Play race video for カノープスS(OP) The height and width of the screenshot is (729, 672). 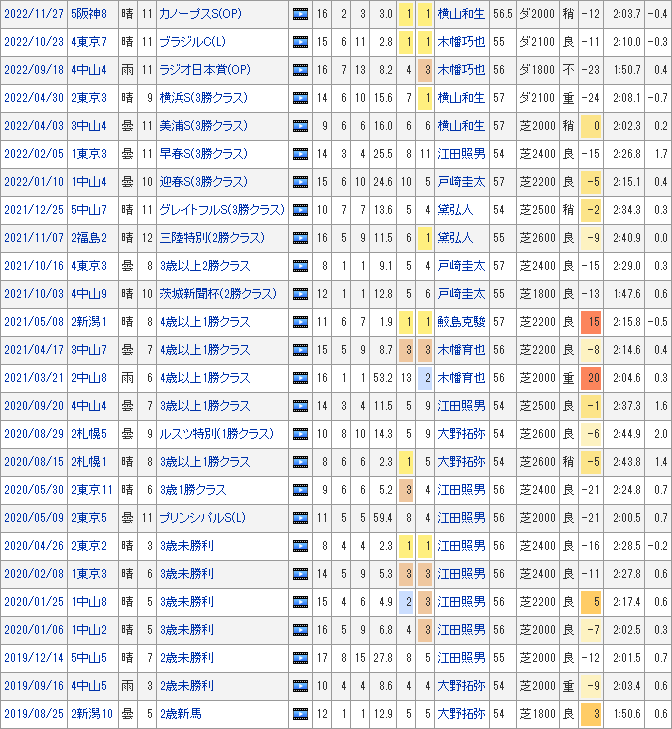(x=300, y=14)
